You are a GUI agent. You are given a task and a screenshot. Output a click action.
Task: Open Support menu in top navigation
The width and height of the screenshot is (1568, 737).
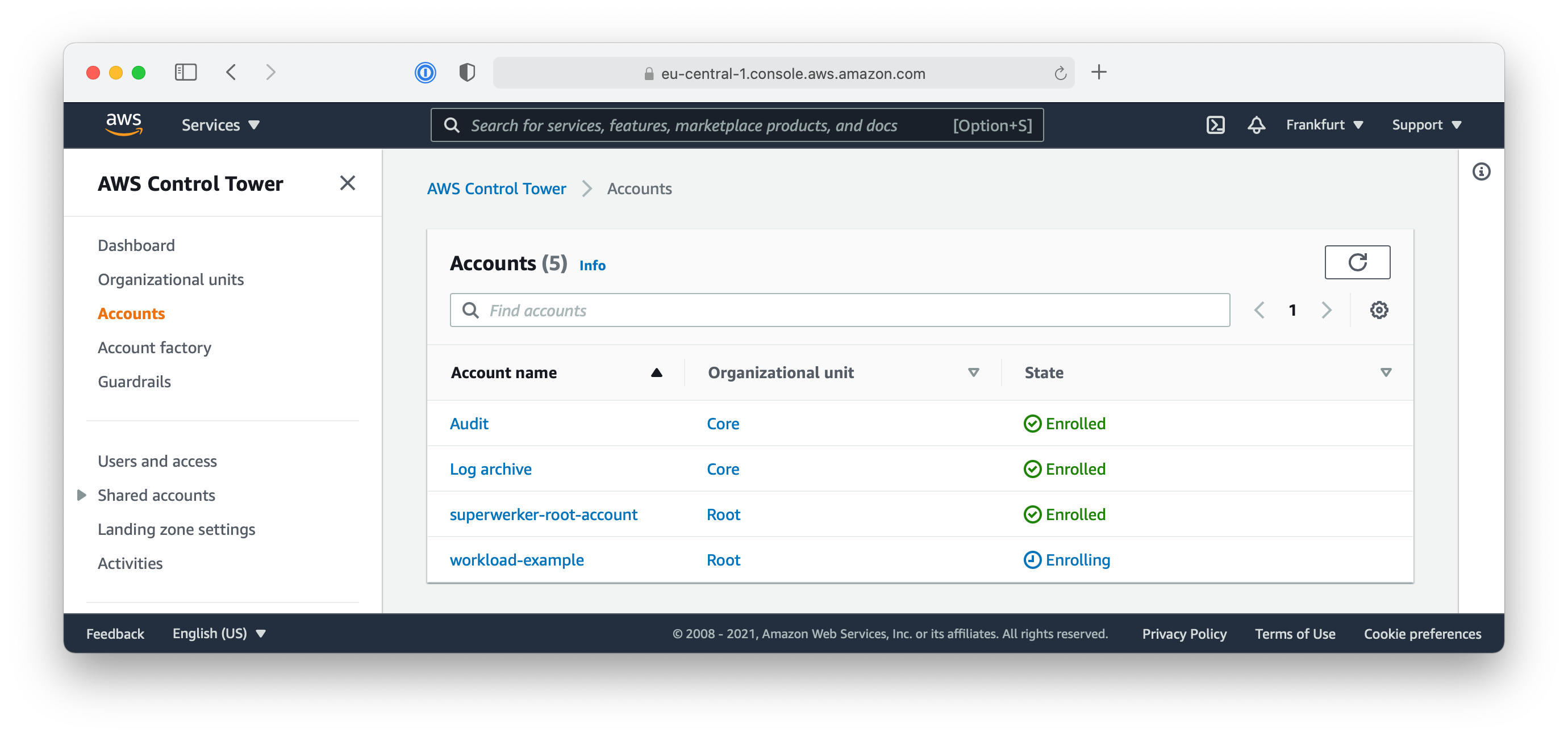click(x=1424, y=125)
